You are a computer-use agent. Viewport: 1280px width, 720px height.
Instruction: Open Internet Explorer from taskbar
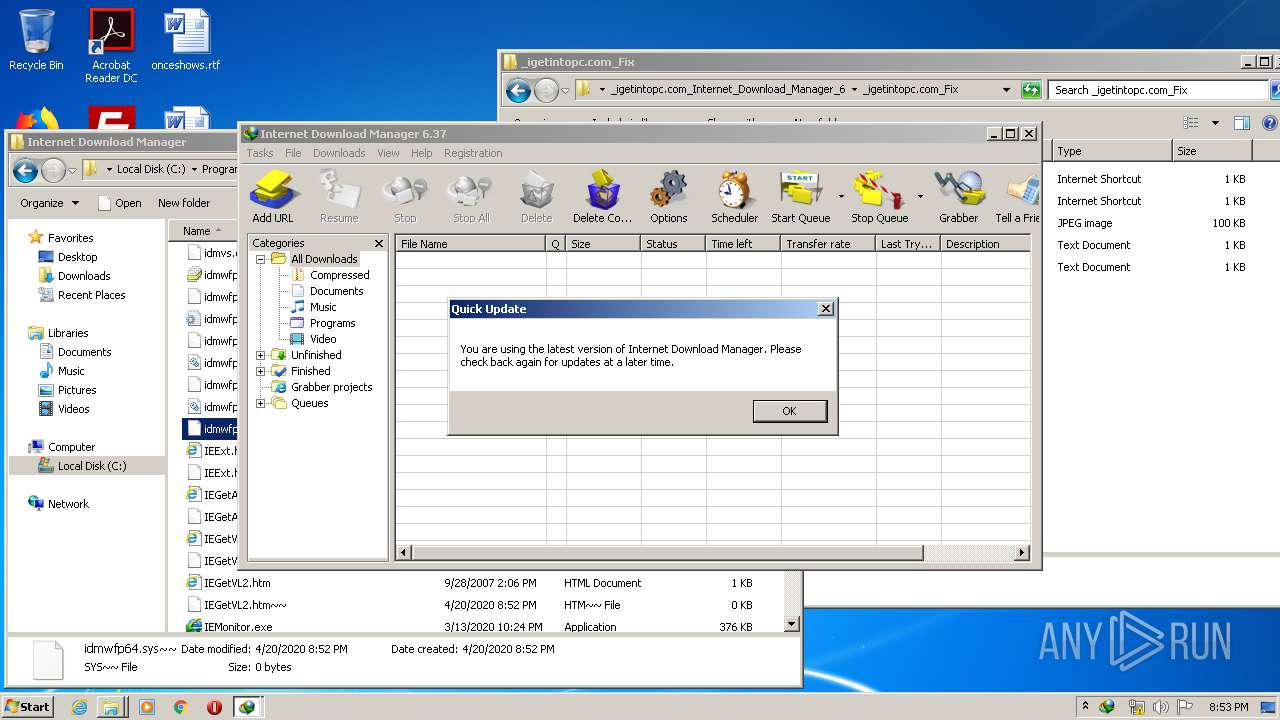click(79, 707)
